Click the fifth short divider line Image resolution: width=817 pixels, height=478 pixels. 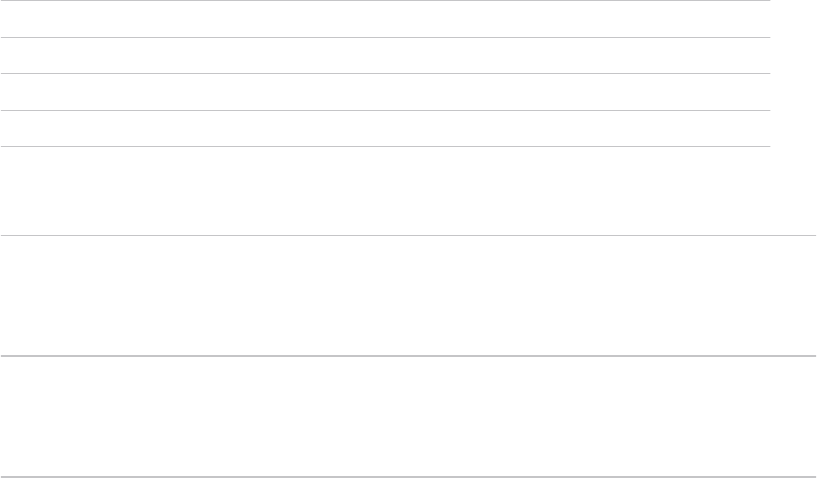click(x=385, y=147)
